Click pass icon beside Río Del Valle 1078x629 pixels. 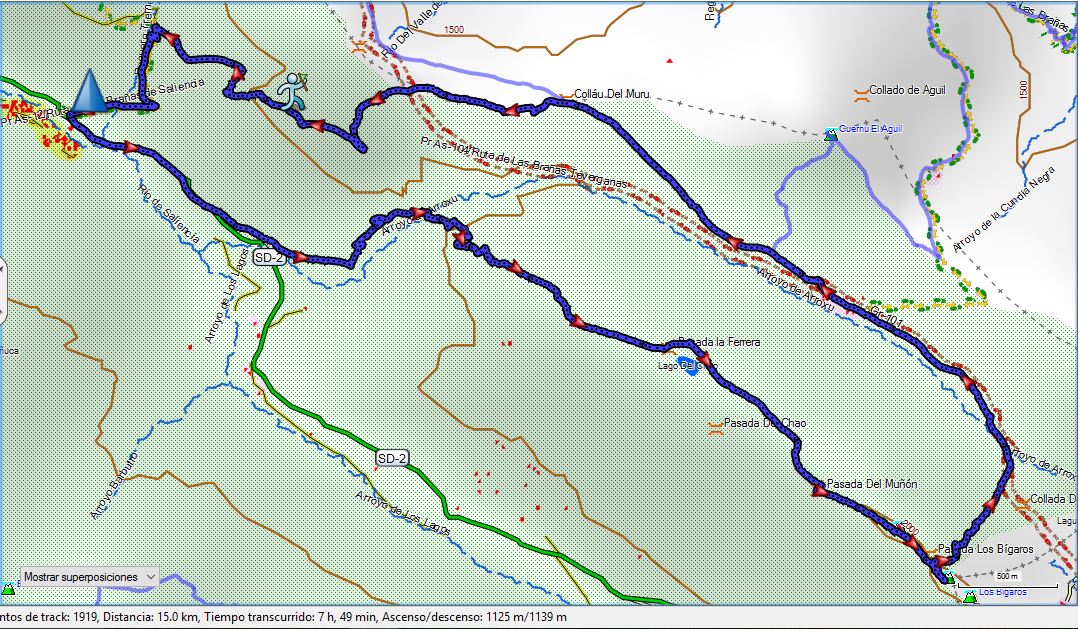click(359, 47)
